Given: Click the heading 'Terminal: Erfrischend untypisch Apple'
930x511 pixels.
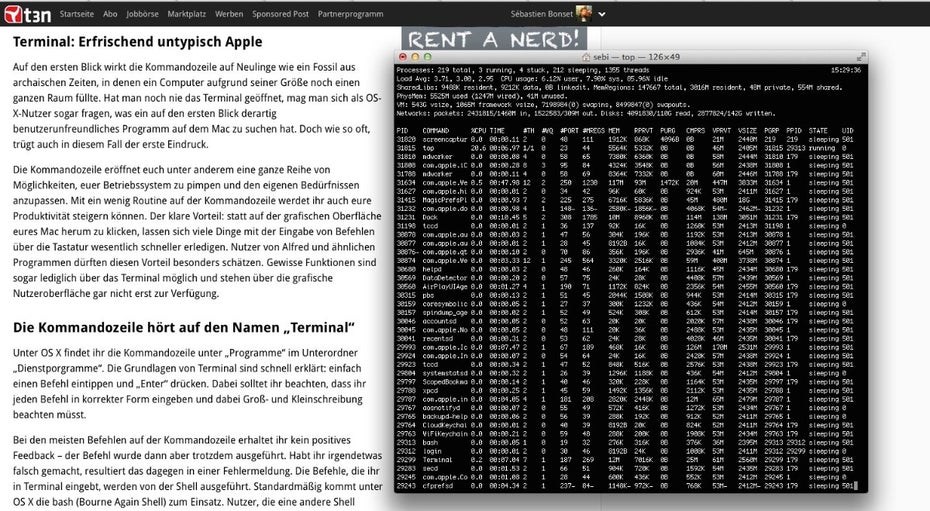Looking at the screenshot, I should pos(138,42).
